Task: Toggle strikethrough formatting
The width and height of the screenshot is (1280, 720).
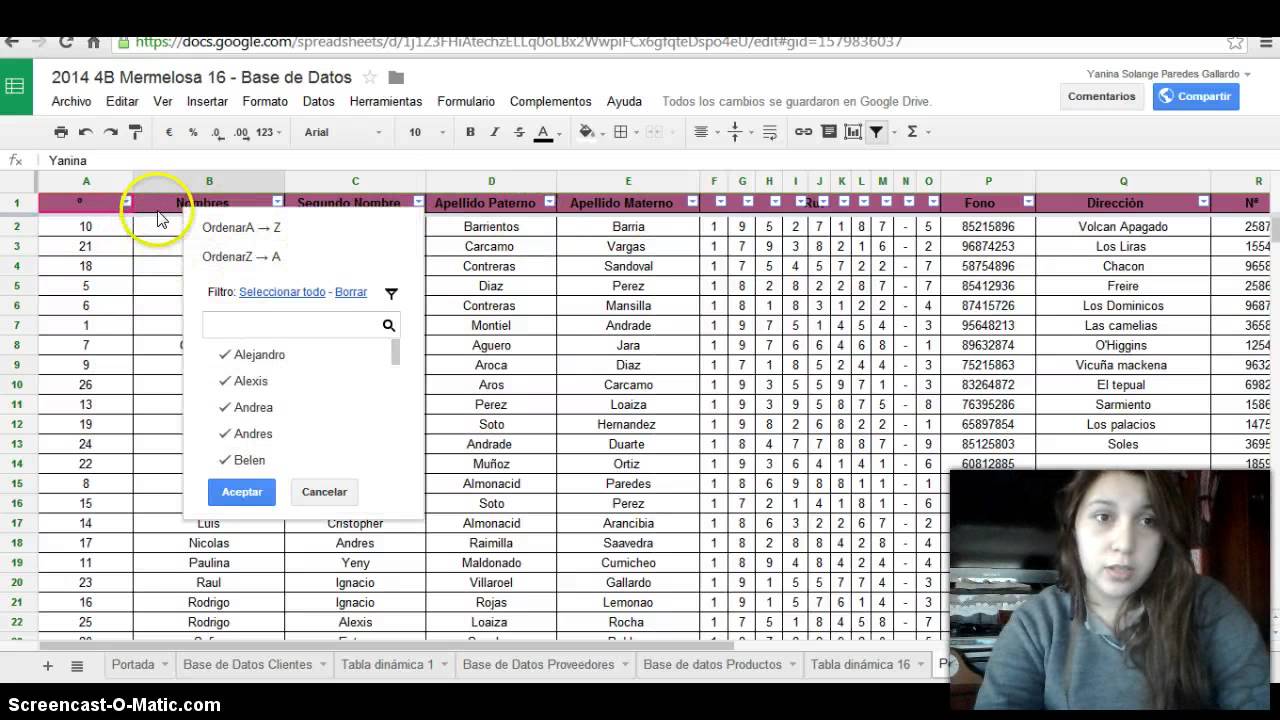Action: (519, 132)
